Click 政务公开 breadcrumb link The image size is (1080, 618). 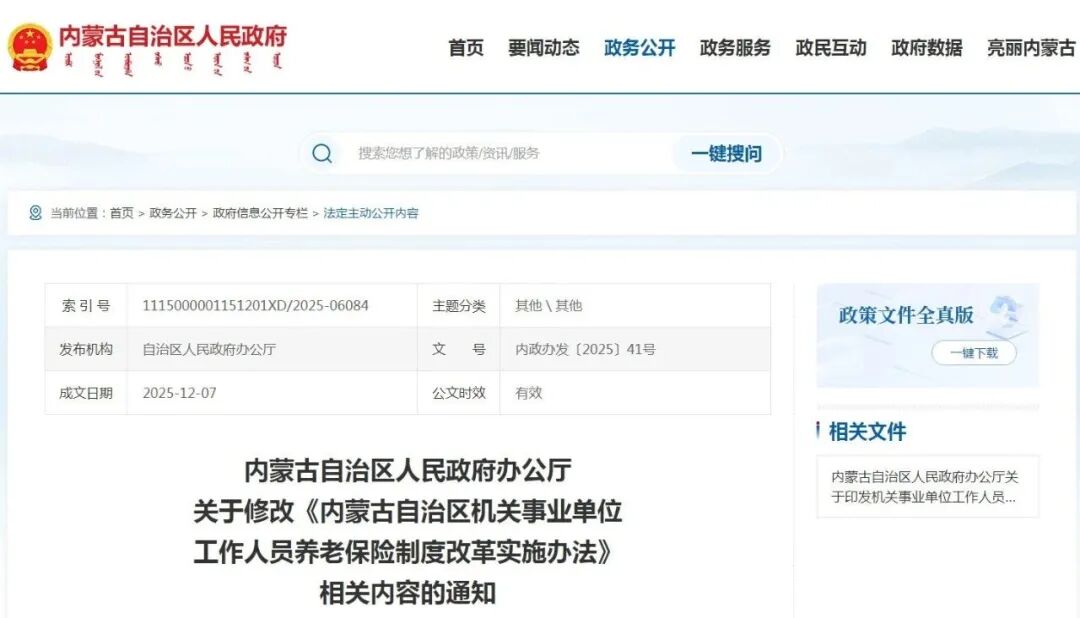tap(173, 213)
